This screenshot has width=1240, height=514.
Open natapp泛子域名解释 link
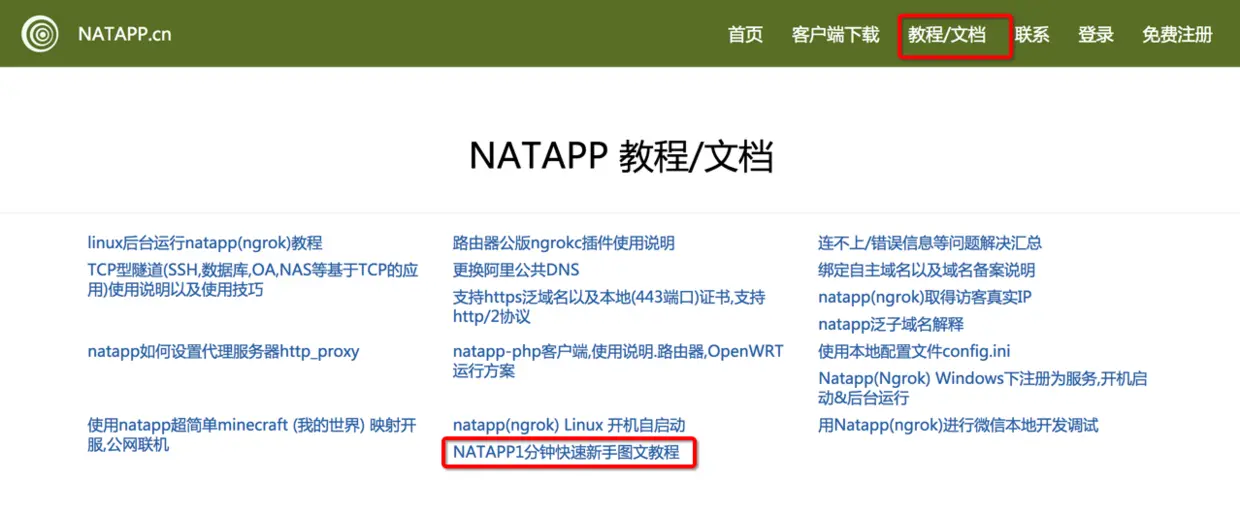coord(891,324)
